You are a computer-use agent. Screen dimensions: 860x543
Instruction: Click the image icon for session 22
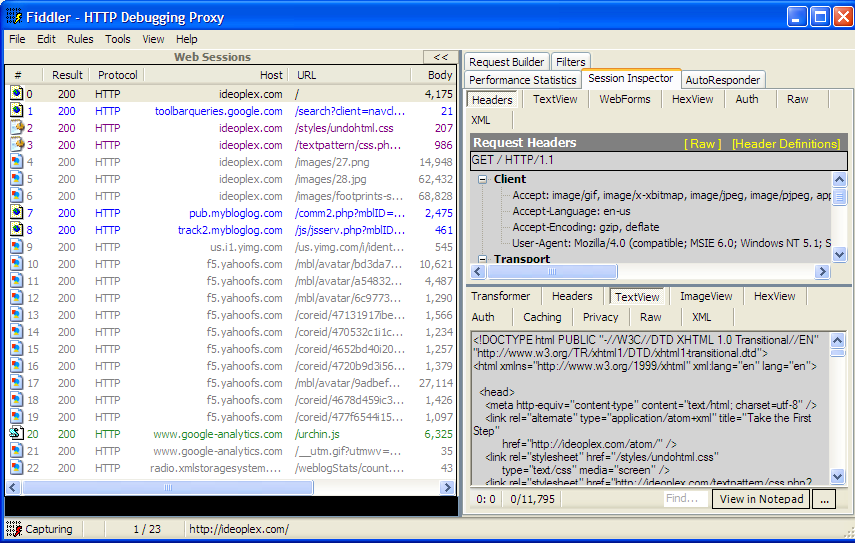[17, 467]
